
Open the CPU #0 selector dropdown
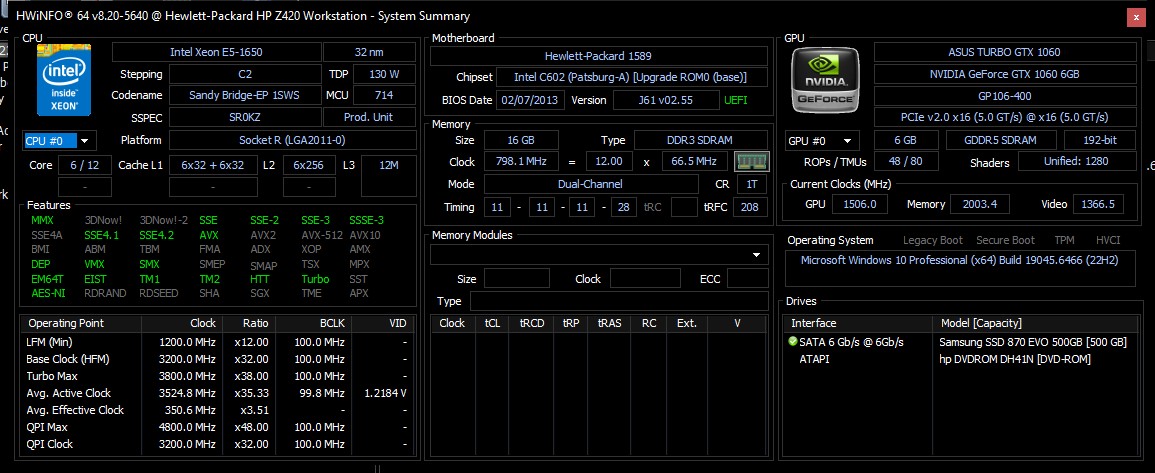coord(58,141)
